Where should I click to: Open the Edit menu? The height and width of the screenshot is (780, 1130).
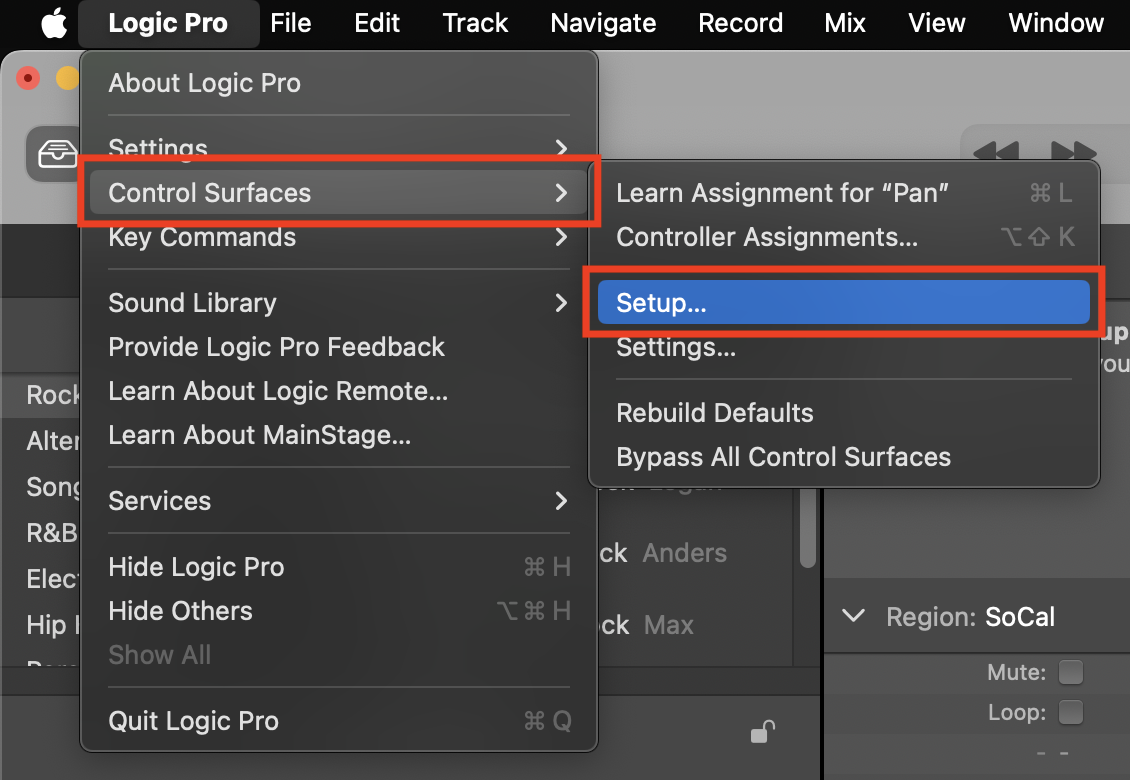point(377,23)
